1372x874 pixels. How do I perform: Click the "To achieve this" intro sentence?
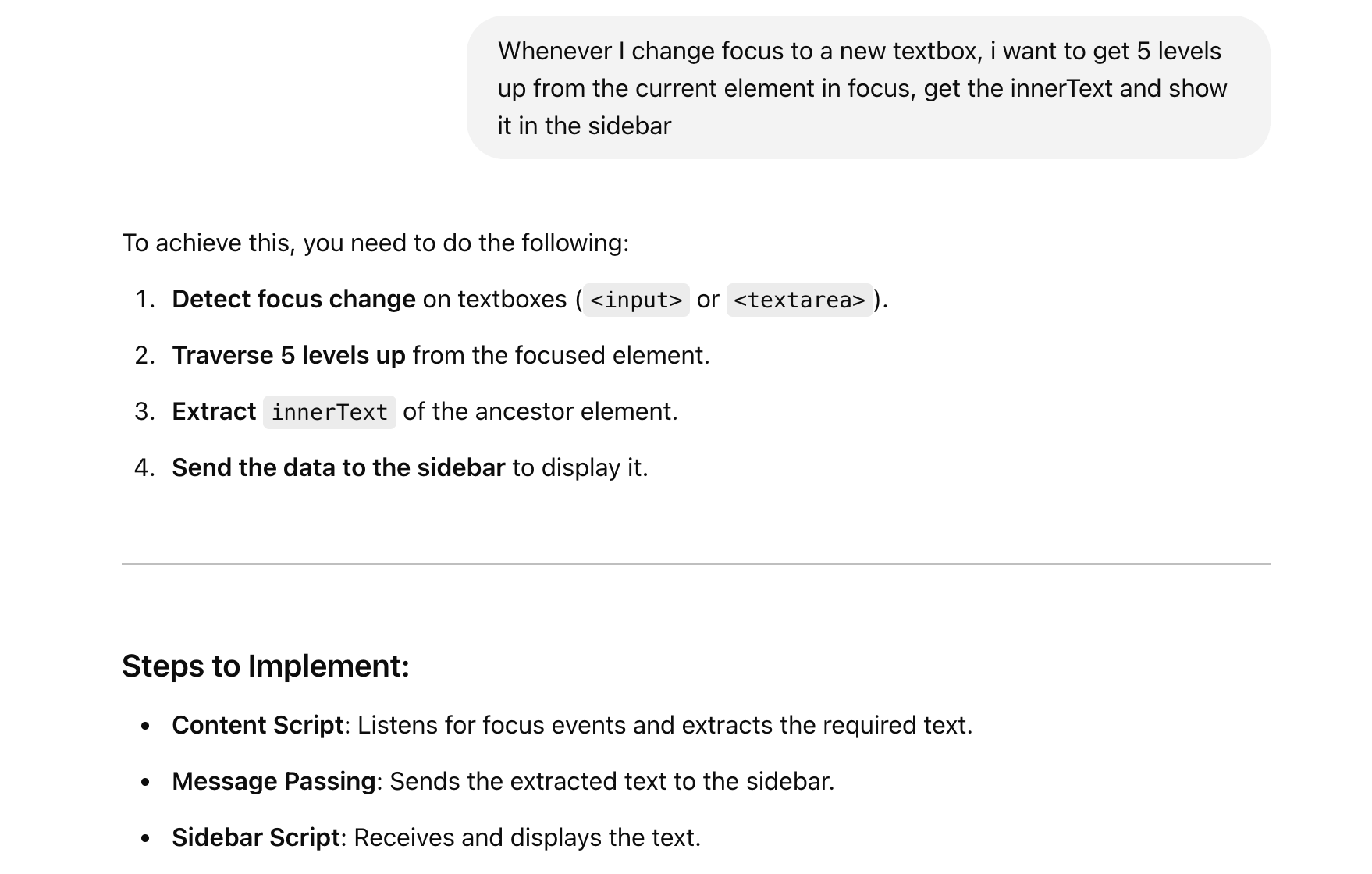pos(375,243)
